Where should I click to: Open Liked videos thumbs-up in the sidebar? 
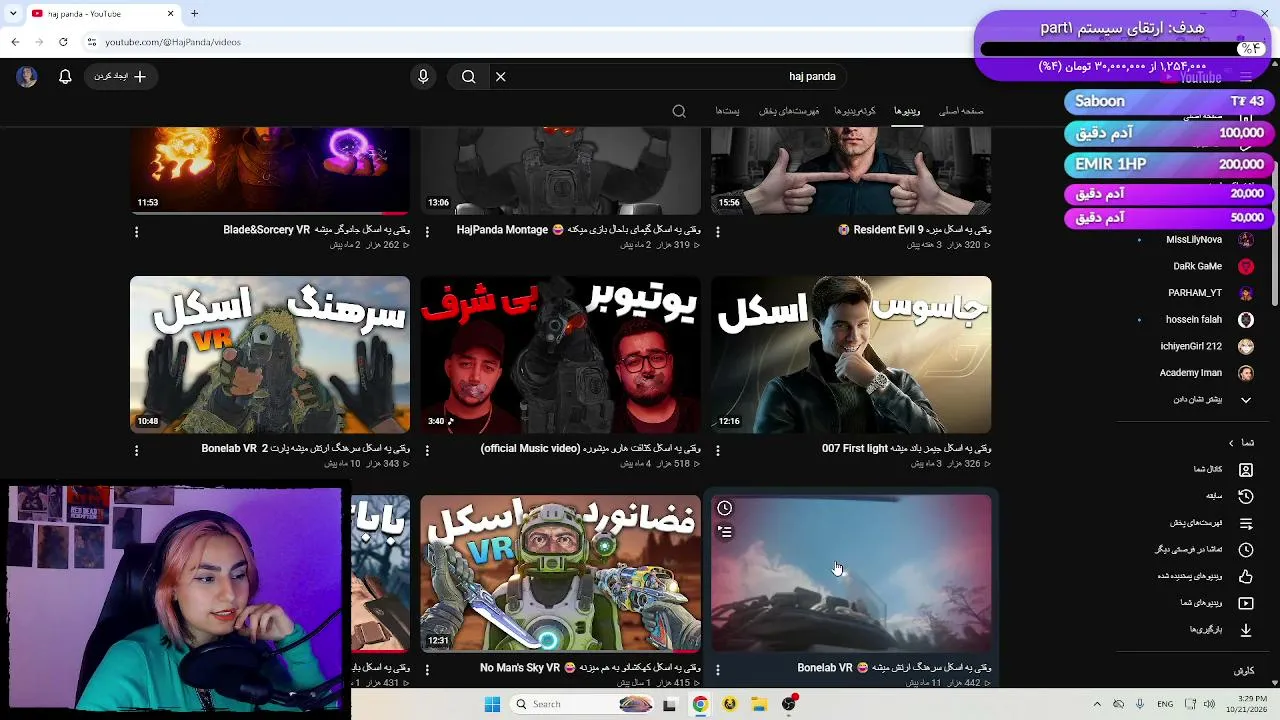1246,576
